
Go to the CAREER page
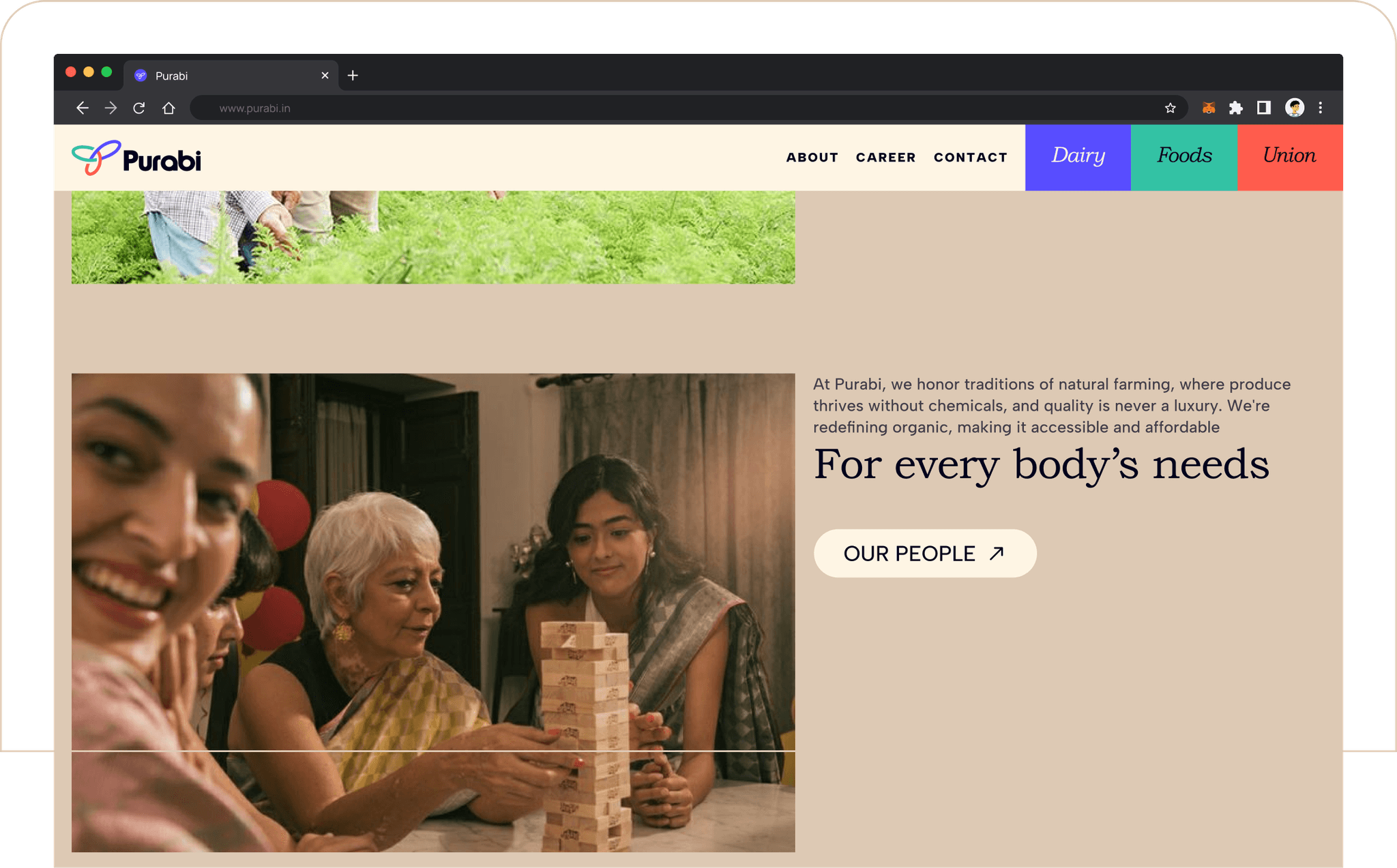click(x=885, y=158)
